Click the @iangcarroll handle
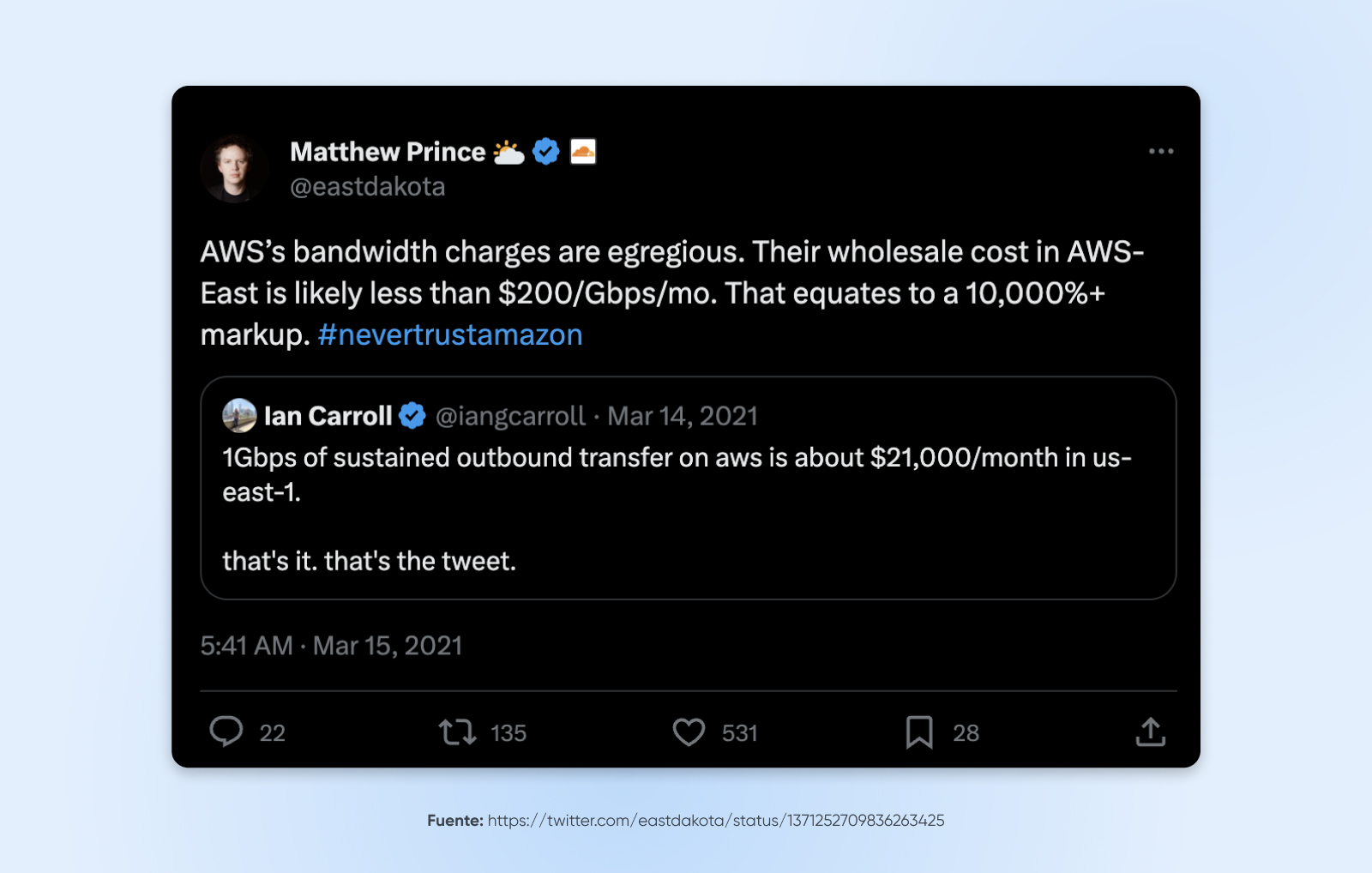1372x873 pixels. click(509, 415)
